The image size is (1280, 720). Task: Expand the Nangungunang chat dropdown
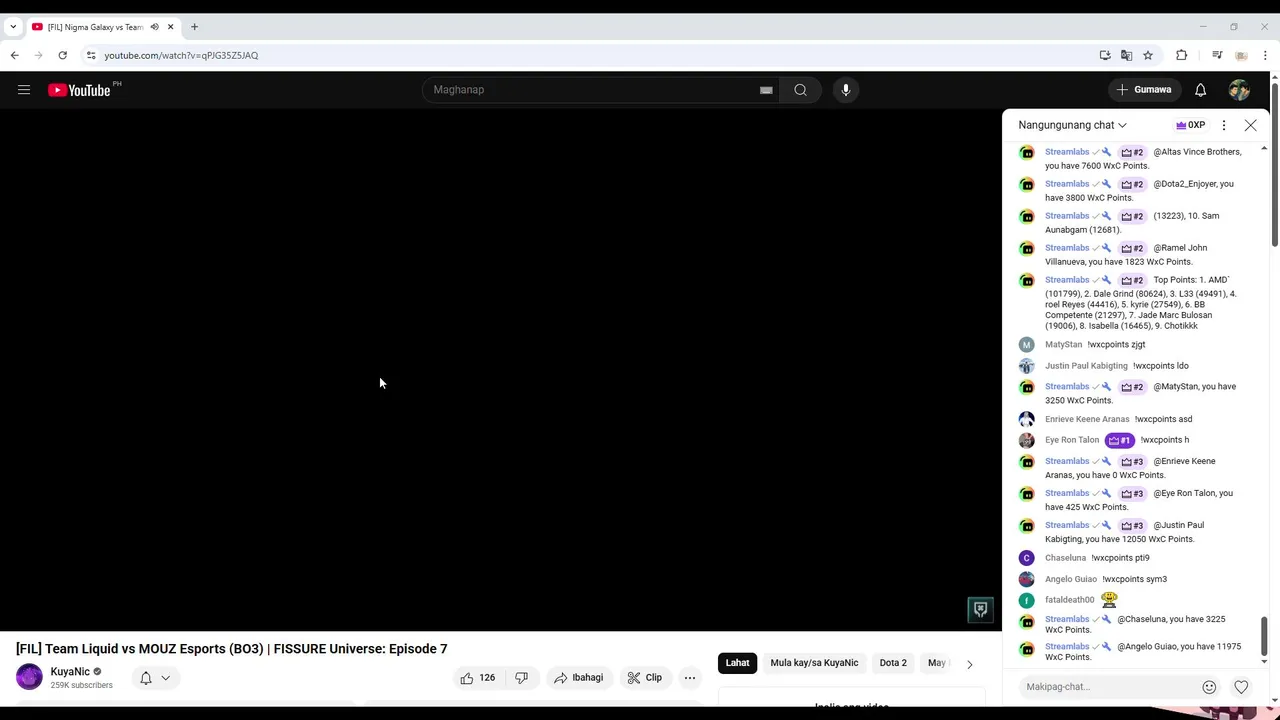point(1073,125)
